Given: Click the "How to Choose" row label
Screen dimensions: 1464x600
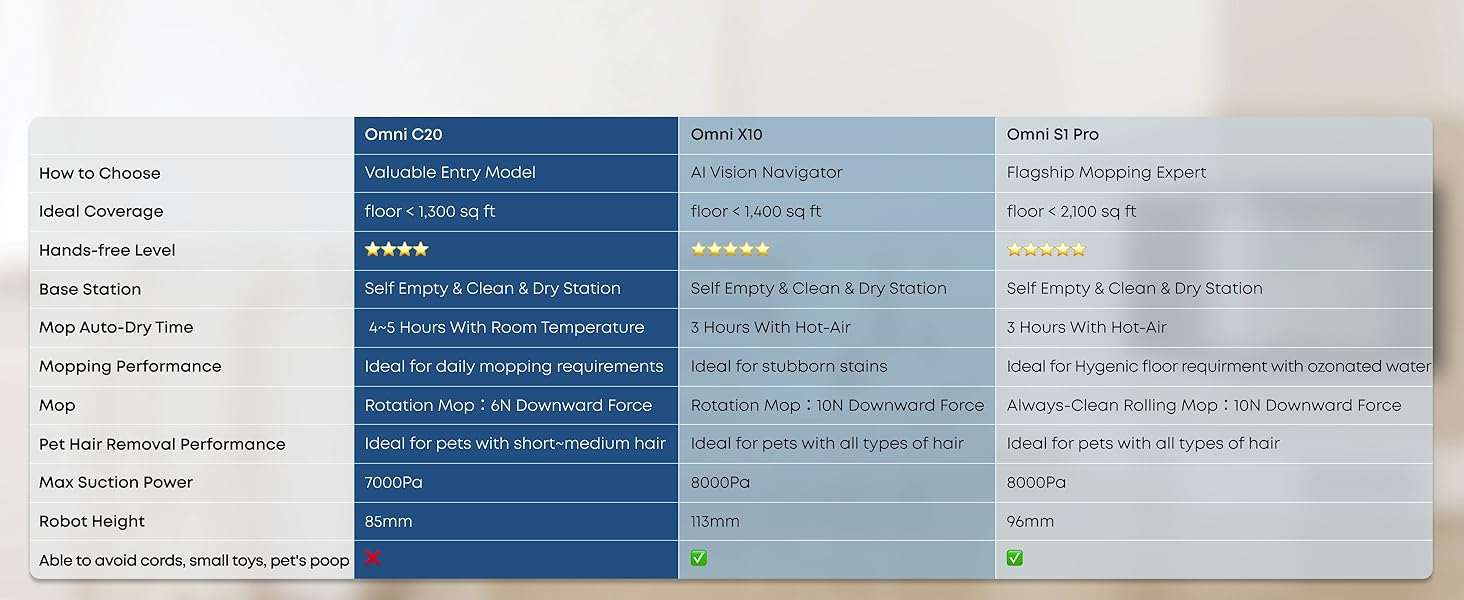Looking at the screenshot, I should pyautogui.click(x=100, y=173).
